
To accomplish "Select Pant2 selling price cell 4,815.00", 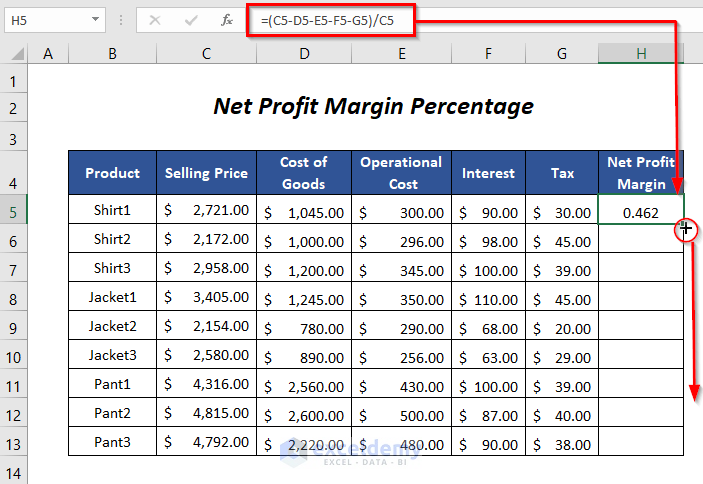I will 206,413.
